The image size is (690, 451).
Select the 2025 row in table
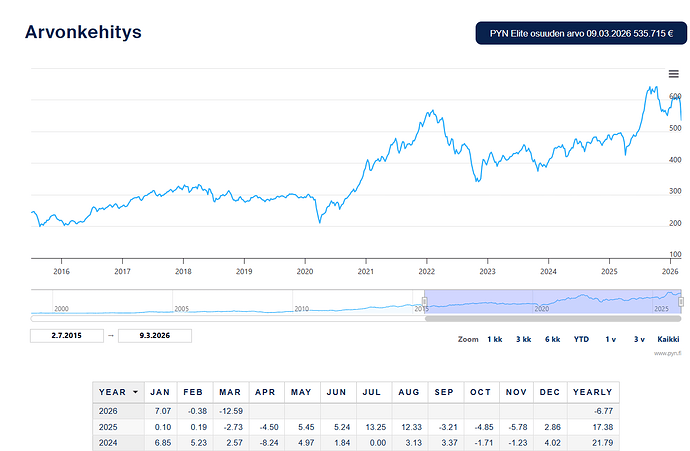pyautogui.click(x=108, y=428)
